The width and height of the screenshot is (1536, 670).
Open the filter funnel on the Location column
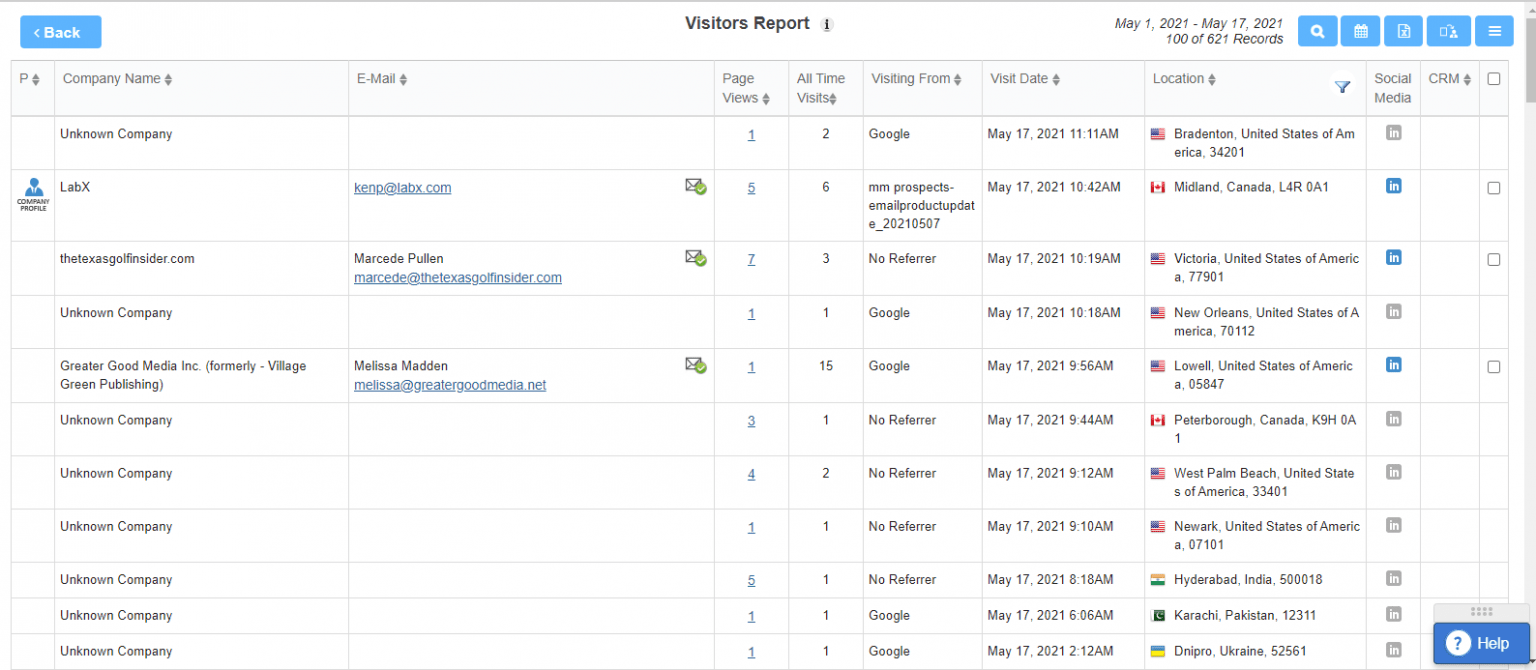[x=1342, y=87]
